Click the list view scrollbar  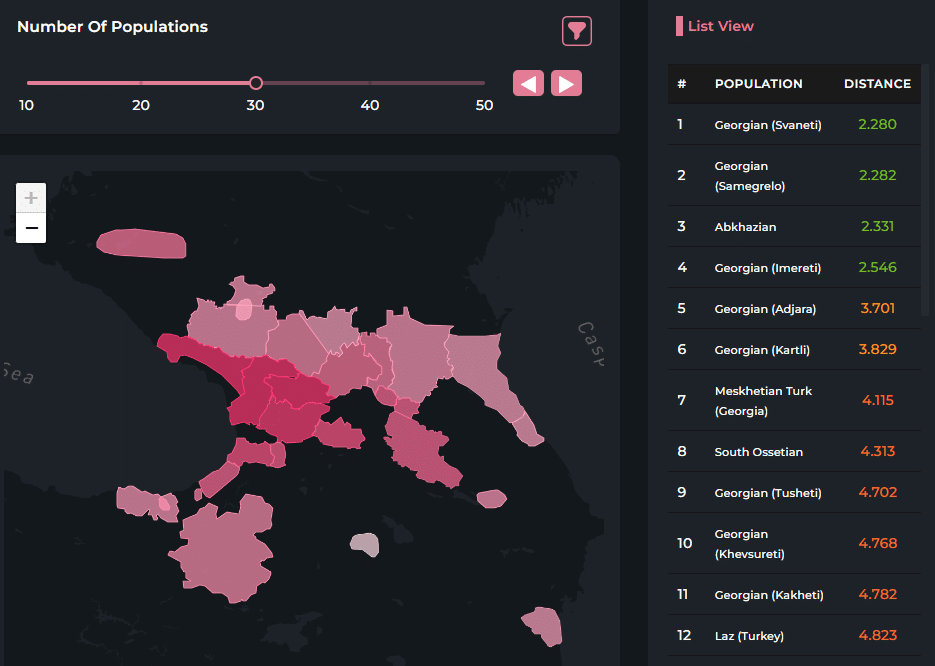(925, 200)
